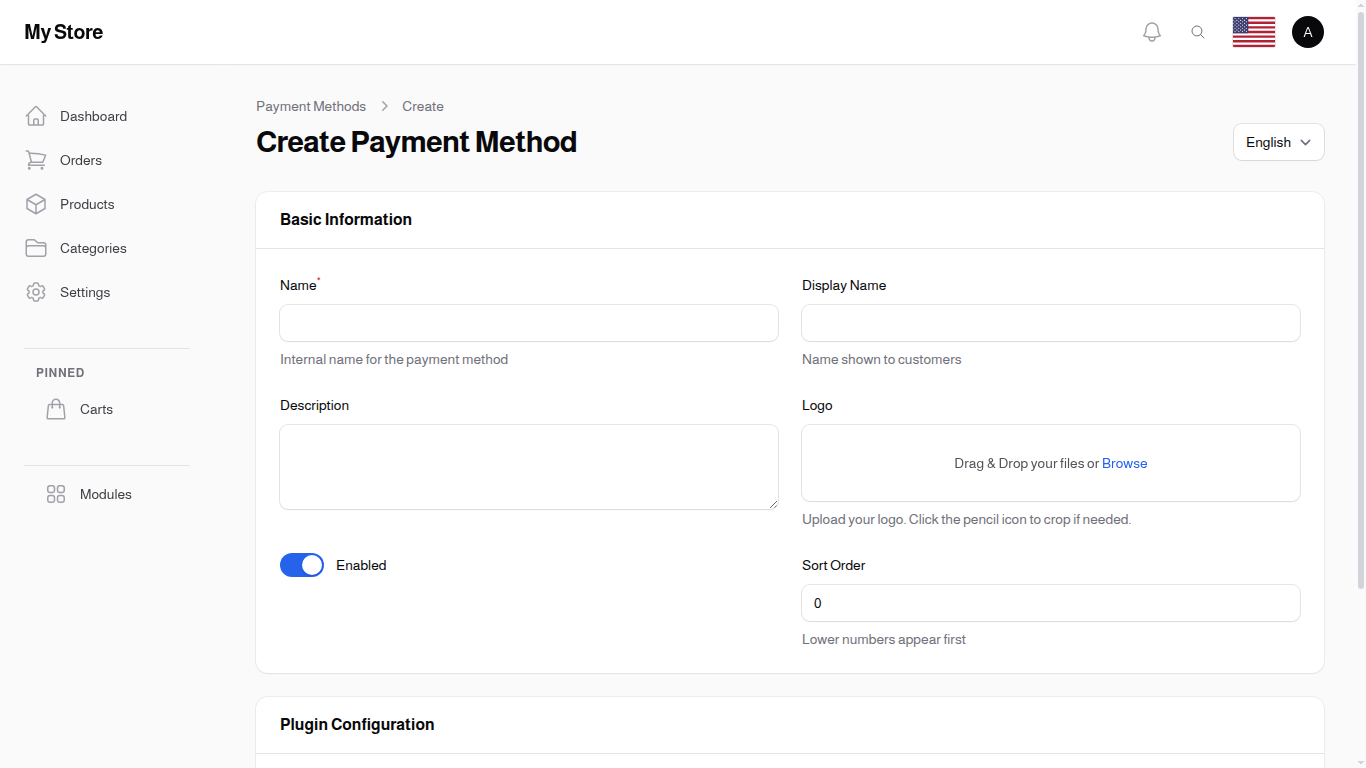
Task: Open Settings using the gear icon
Action: coord(36,292)
